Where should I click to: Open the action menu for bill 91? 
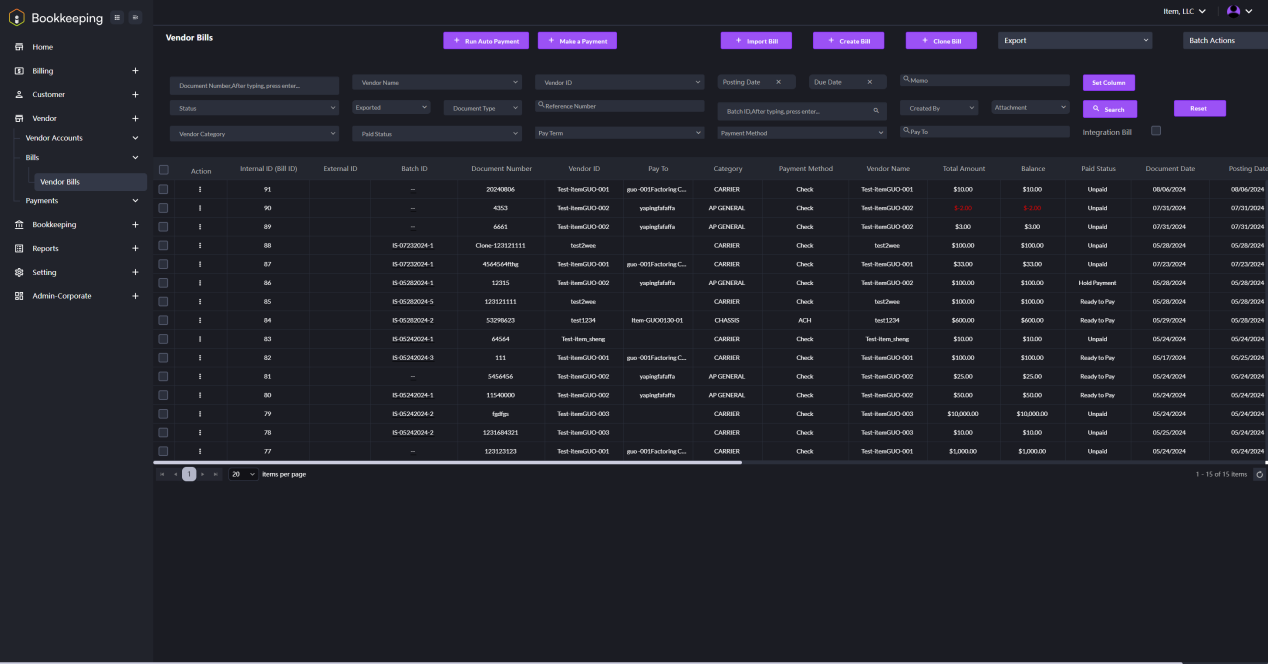pos(200,189)
